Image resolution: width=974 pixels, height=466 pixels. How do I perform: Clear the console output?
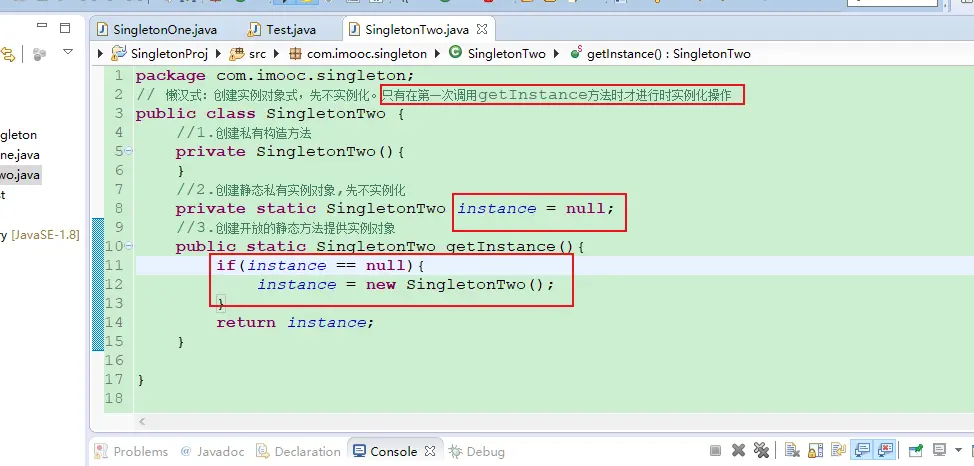790,451
